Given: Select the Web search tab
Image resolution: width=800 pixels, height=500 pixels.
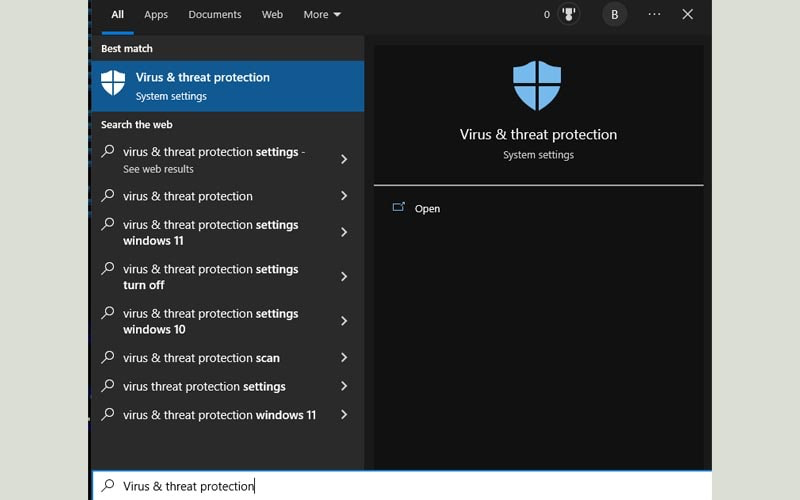Looking at the screenshot, I should tap(272, 15).
